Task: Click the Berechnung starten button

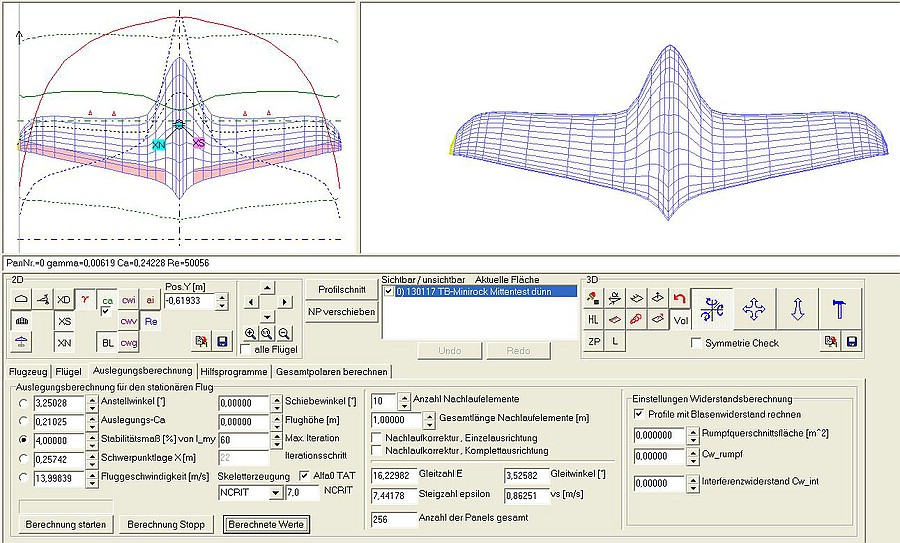Action: click(x=66, y=524)
